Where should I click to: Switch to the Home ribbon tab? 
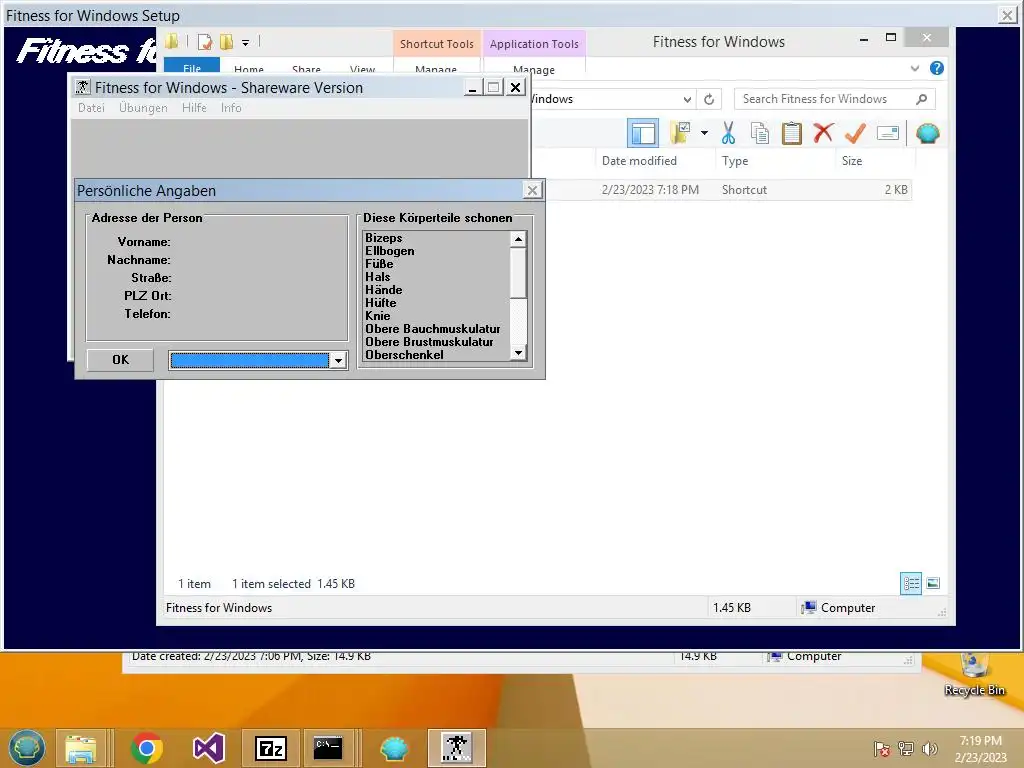(249, 69)
